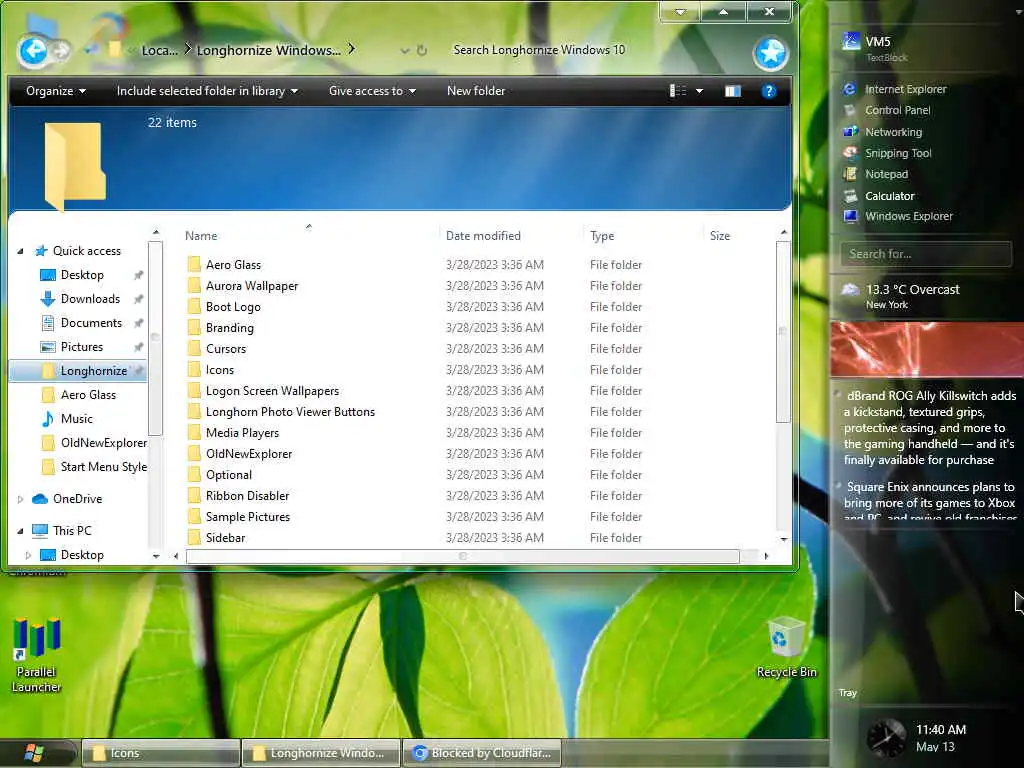Screen dimensions: 1024x768
Task: Click the change view layout icon
Action: tap(678, 91)
